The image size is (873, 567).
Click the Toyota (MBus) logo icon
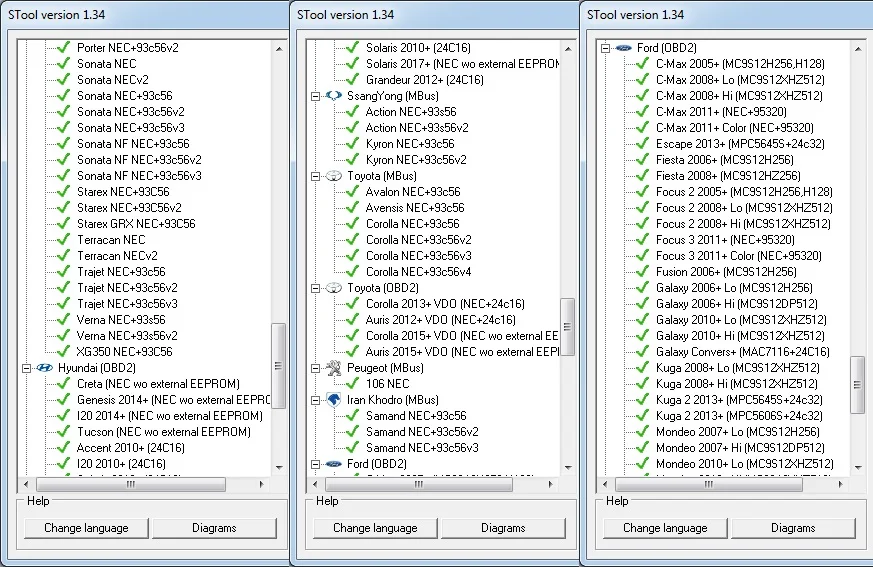(x=333, y=176)
